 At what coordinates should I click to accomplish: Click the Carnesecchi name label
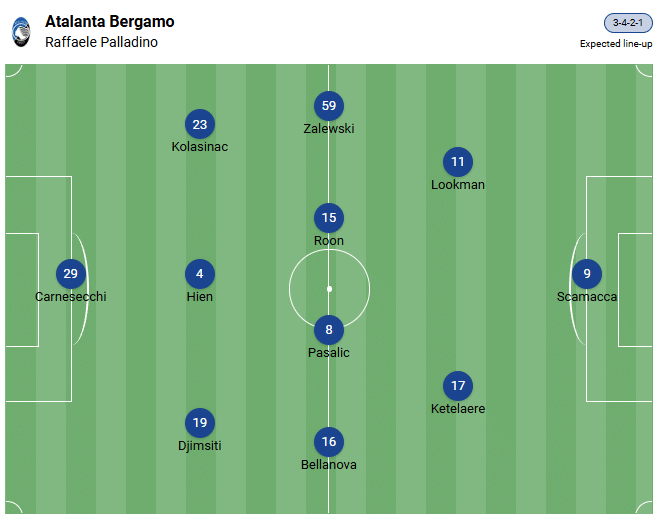point(70,297)
